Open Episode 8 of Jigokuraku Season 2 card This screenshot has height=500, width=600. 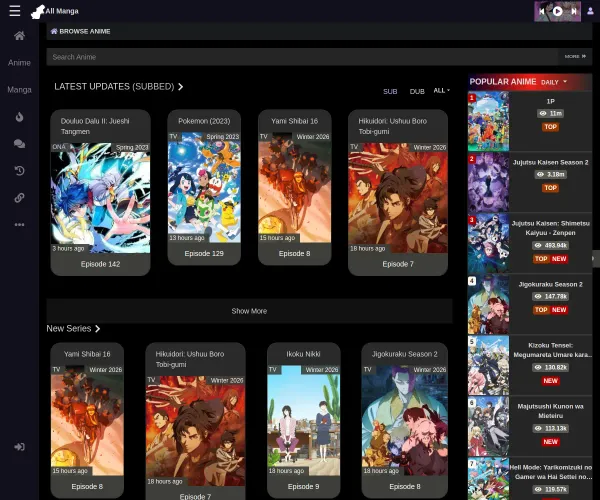[405, 487]
